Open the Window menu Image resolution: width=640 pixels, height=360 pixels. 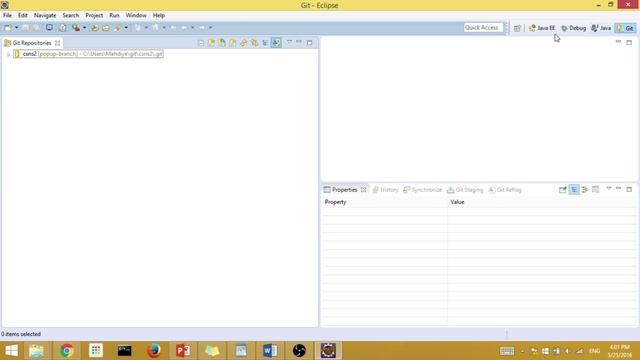click(136, 15)
